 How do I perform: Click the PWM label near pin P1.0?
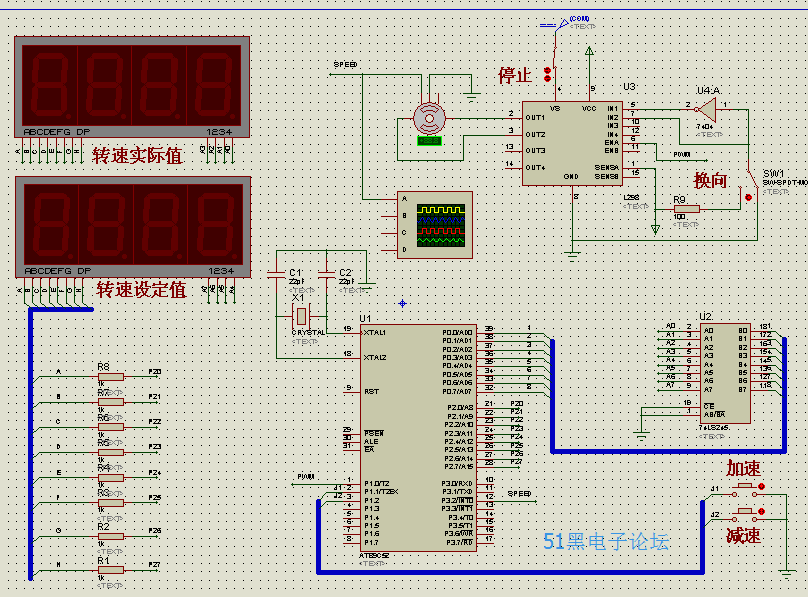click(x=306, y=476)
